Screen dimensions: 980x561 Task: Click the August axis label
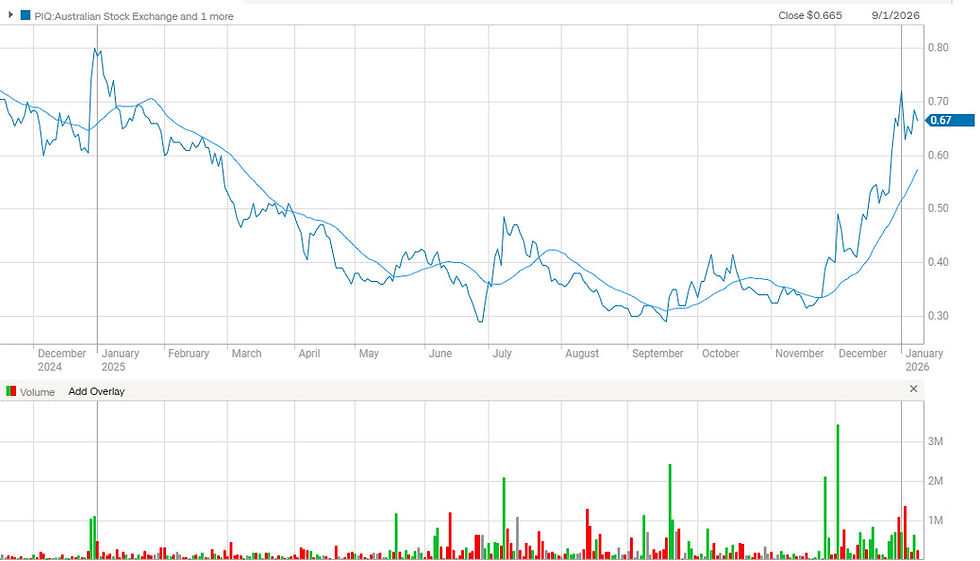(x=582, y=354)
